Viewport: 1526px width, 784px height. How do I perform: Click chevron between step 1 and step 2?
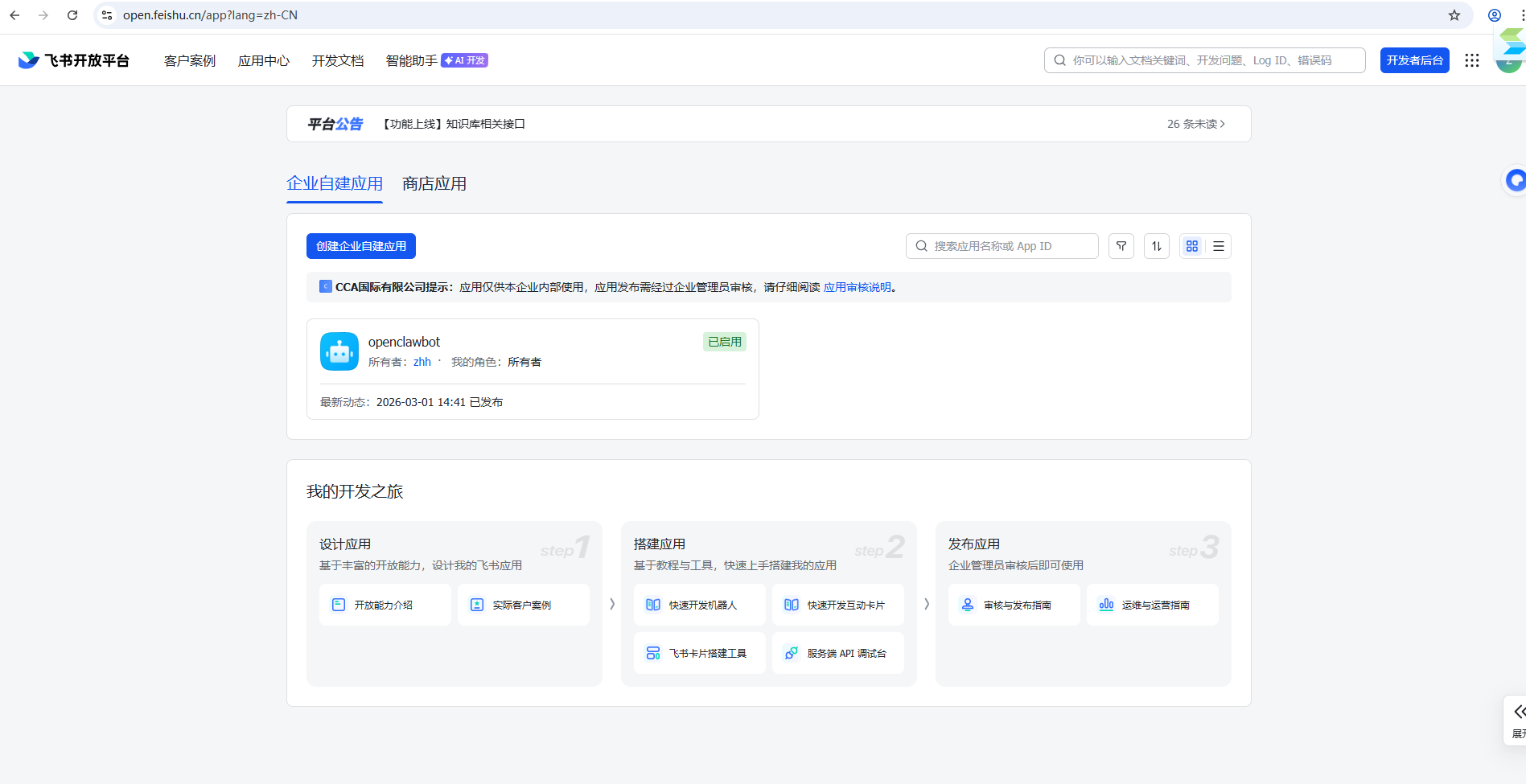(x=612, y=604)
